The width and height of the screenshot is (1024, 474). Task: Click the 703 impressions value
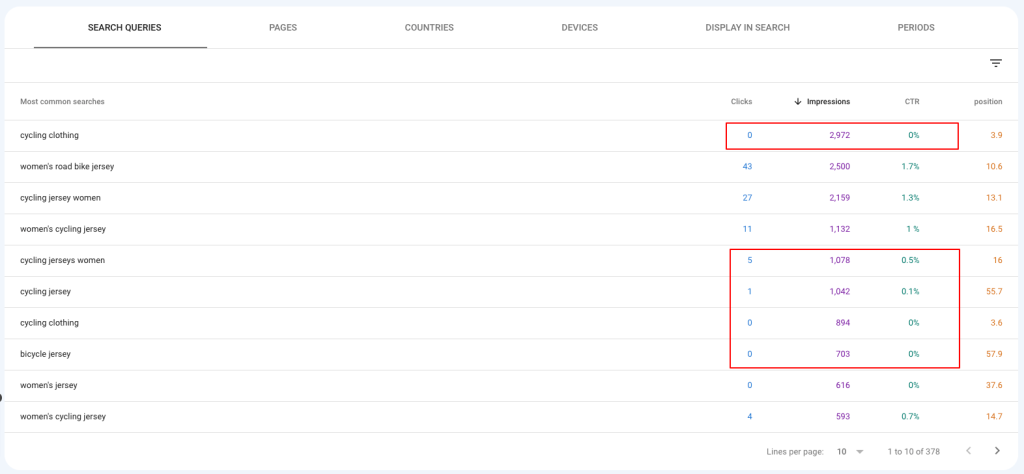point(843,354)
